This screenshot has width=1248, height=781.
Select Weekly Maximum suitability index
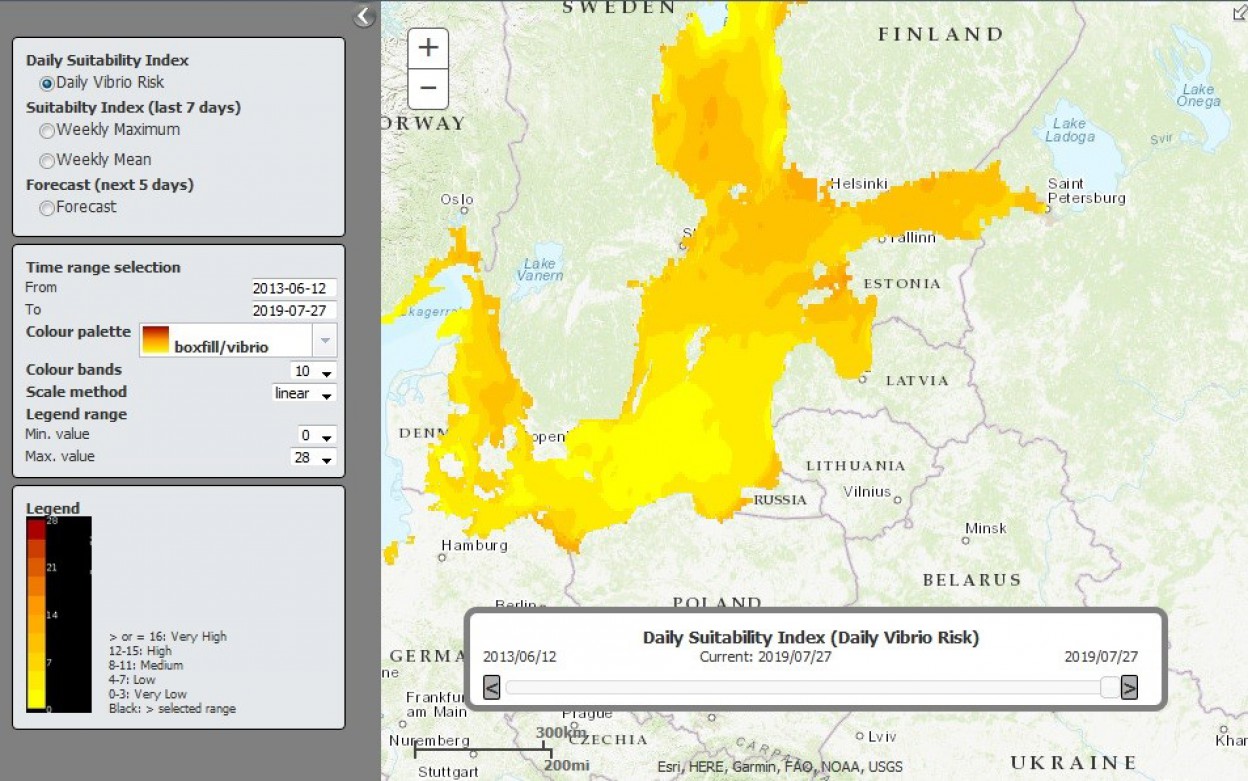47,130
